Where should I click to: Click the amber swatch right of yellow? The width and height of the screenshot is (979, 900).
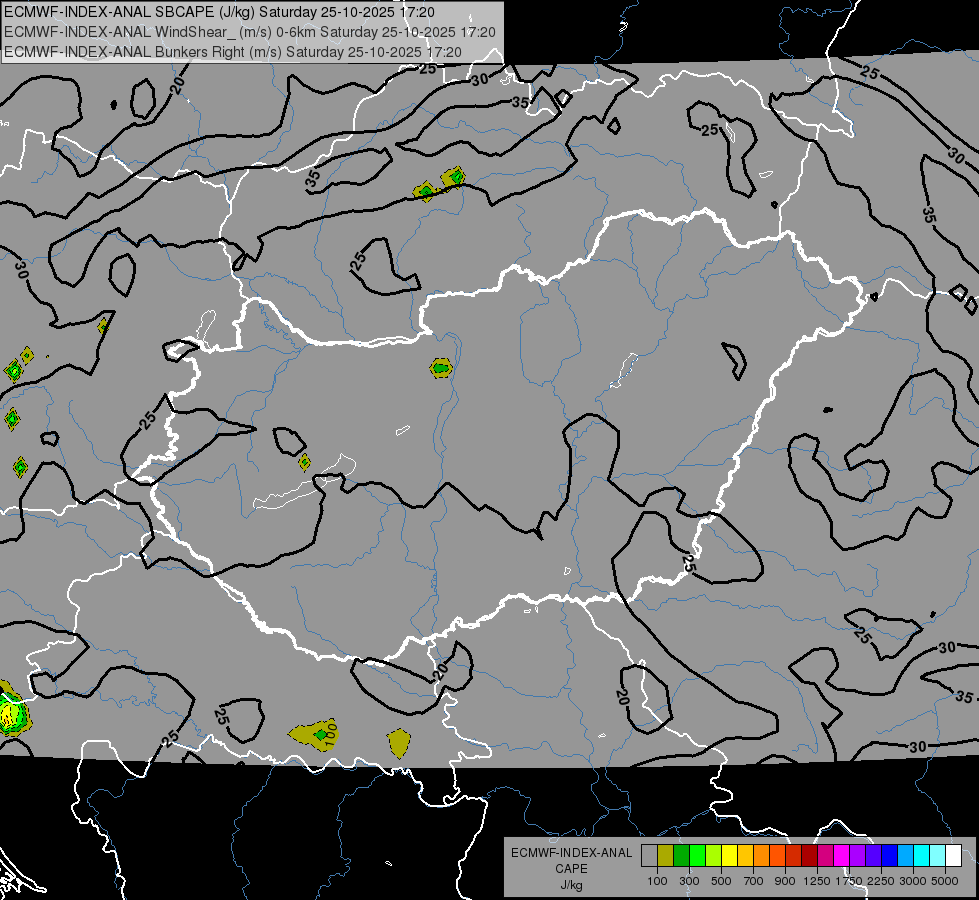[x=745, y=855]
